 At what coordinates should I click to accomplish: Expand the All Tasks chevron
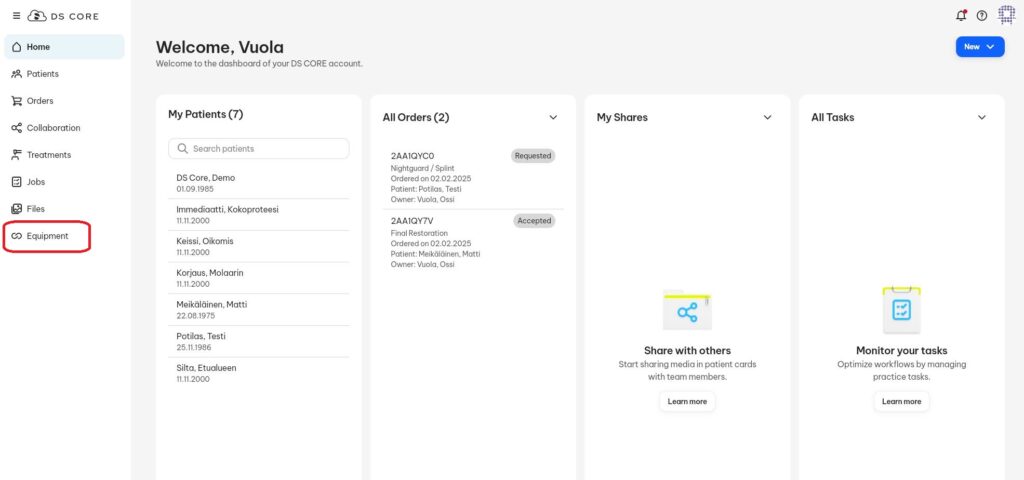[x=981, y=117]
